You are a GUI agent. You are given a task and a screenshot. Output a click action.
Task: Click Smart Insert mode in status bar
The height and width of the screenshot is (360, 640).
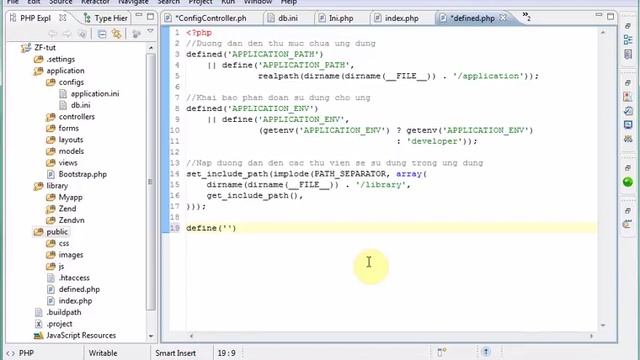coord(176,353)
